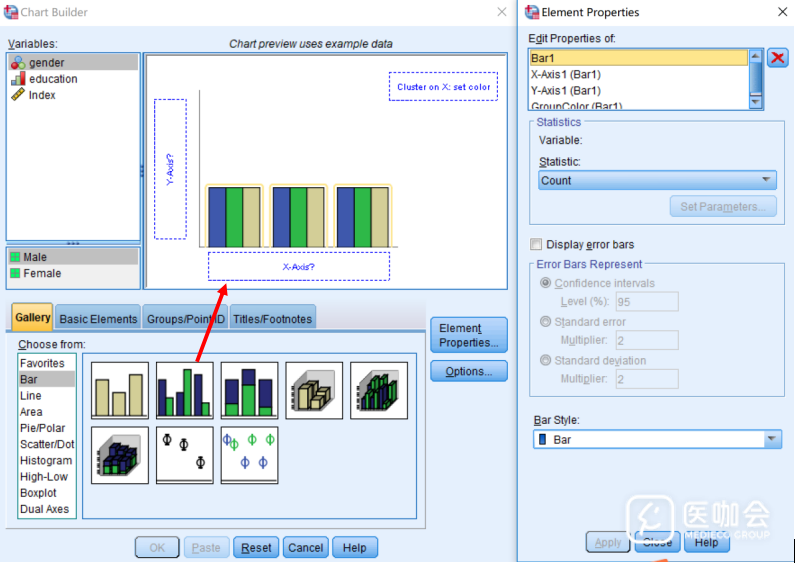Screen dimensions: 795x563
Task: Select the simple bar chart thumbnail
Action: click(119, 390)
